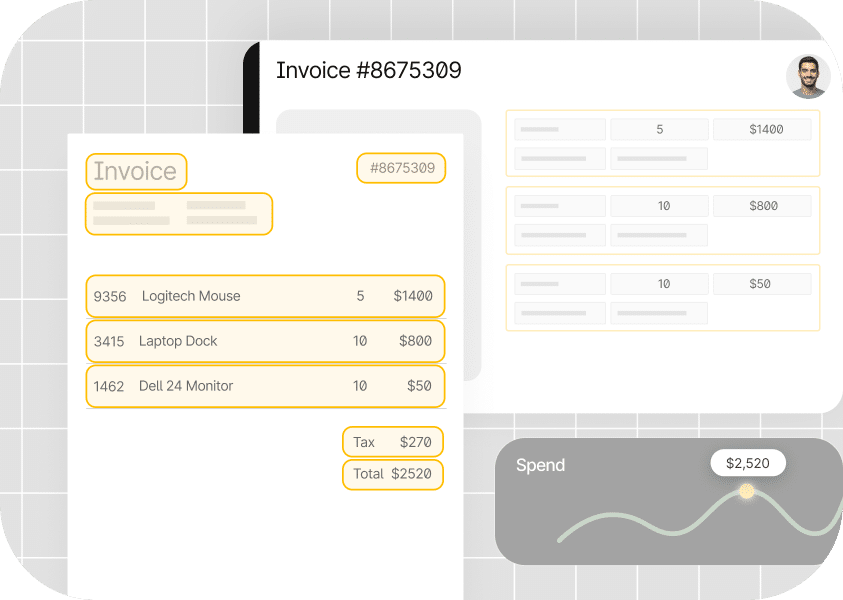
Task: Click the quantity field showing 5 on the right panel
Action: tap(659, 128)
